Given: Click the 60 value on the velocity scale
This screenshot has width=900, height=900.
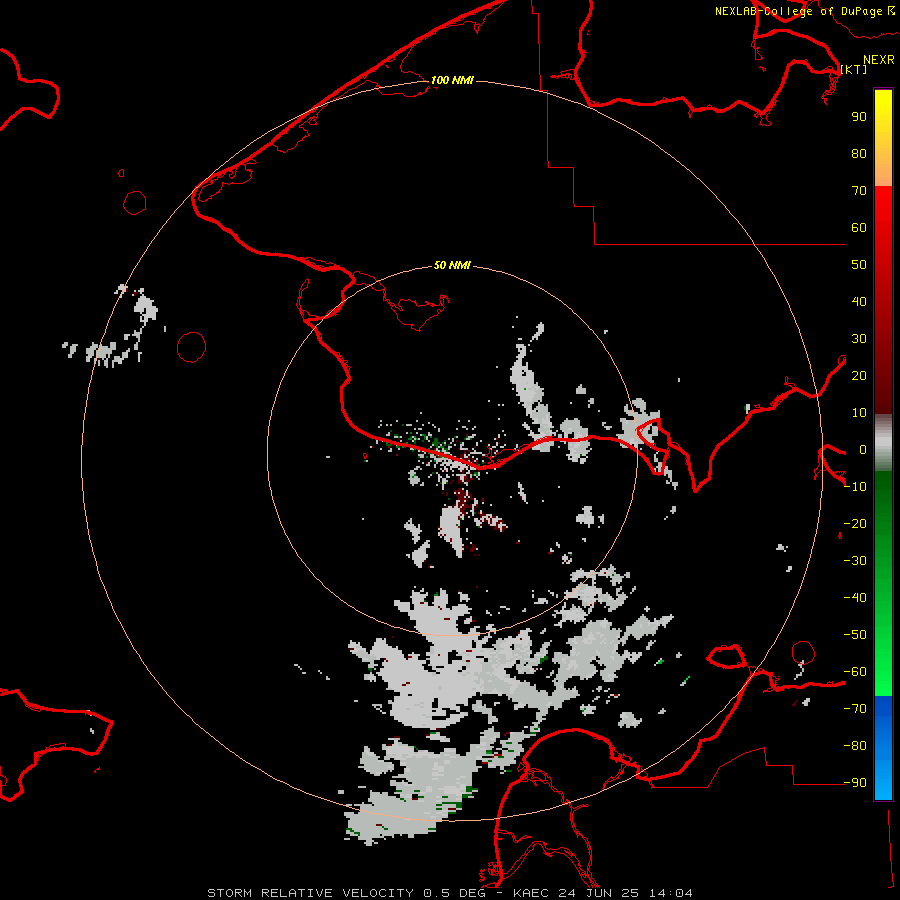Looking at the screenshot, I should pos(859,227).
